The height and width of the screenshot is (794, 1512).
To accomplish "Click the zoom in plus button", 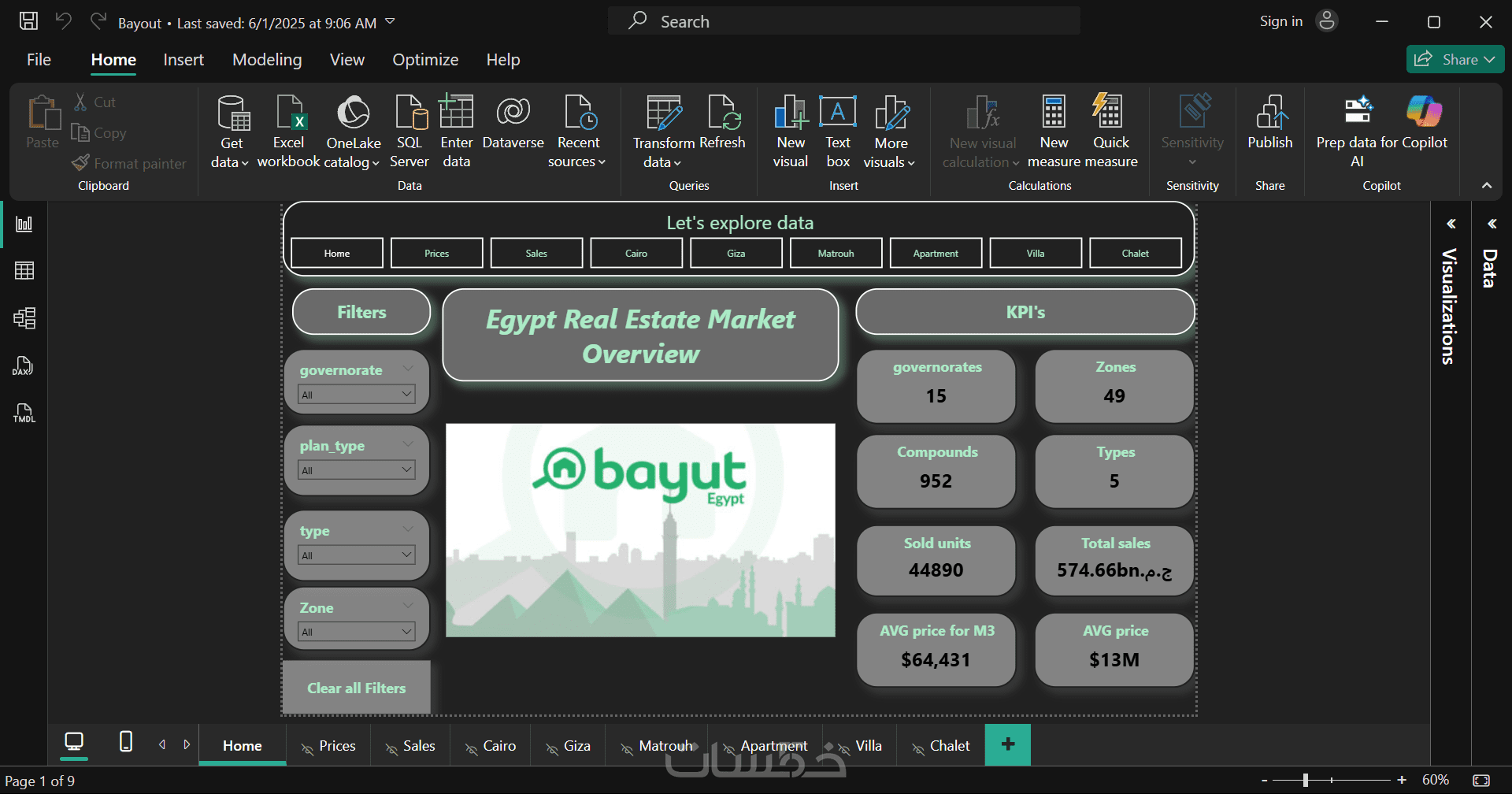I will (1402, 781).
